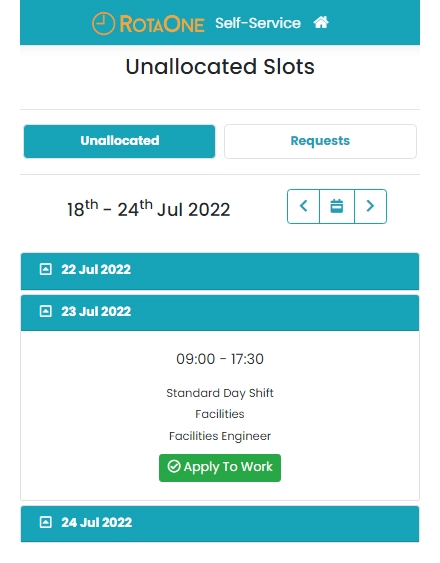The height and width of the screenshot is (563, 440).
Task: Switch to the Requests tab
Action: point(320,141)
